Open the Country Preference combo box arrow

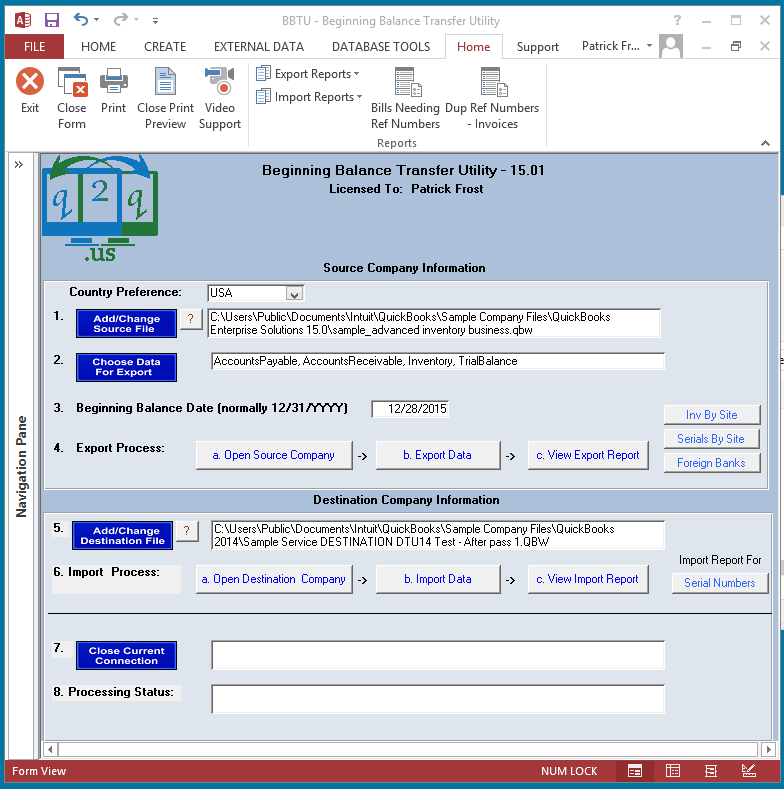294,293
